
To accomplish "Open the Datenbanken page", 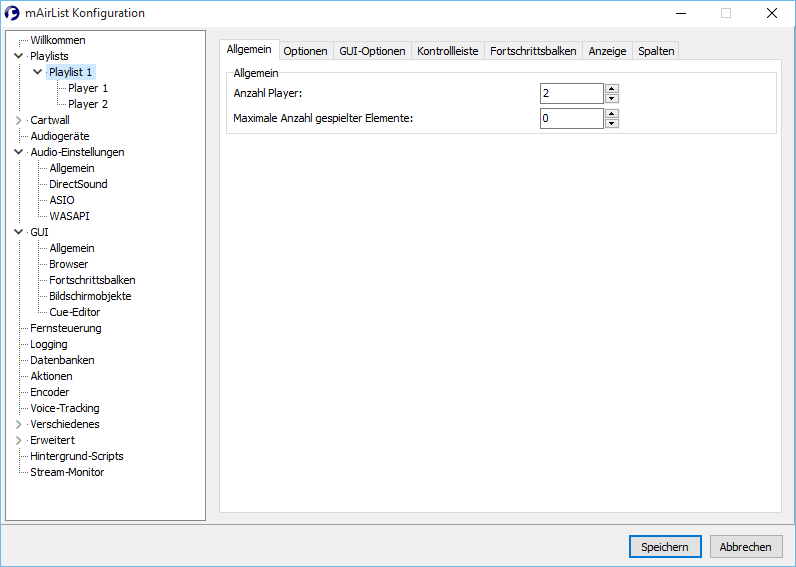I will pos(62,360).
